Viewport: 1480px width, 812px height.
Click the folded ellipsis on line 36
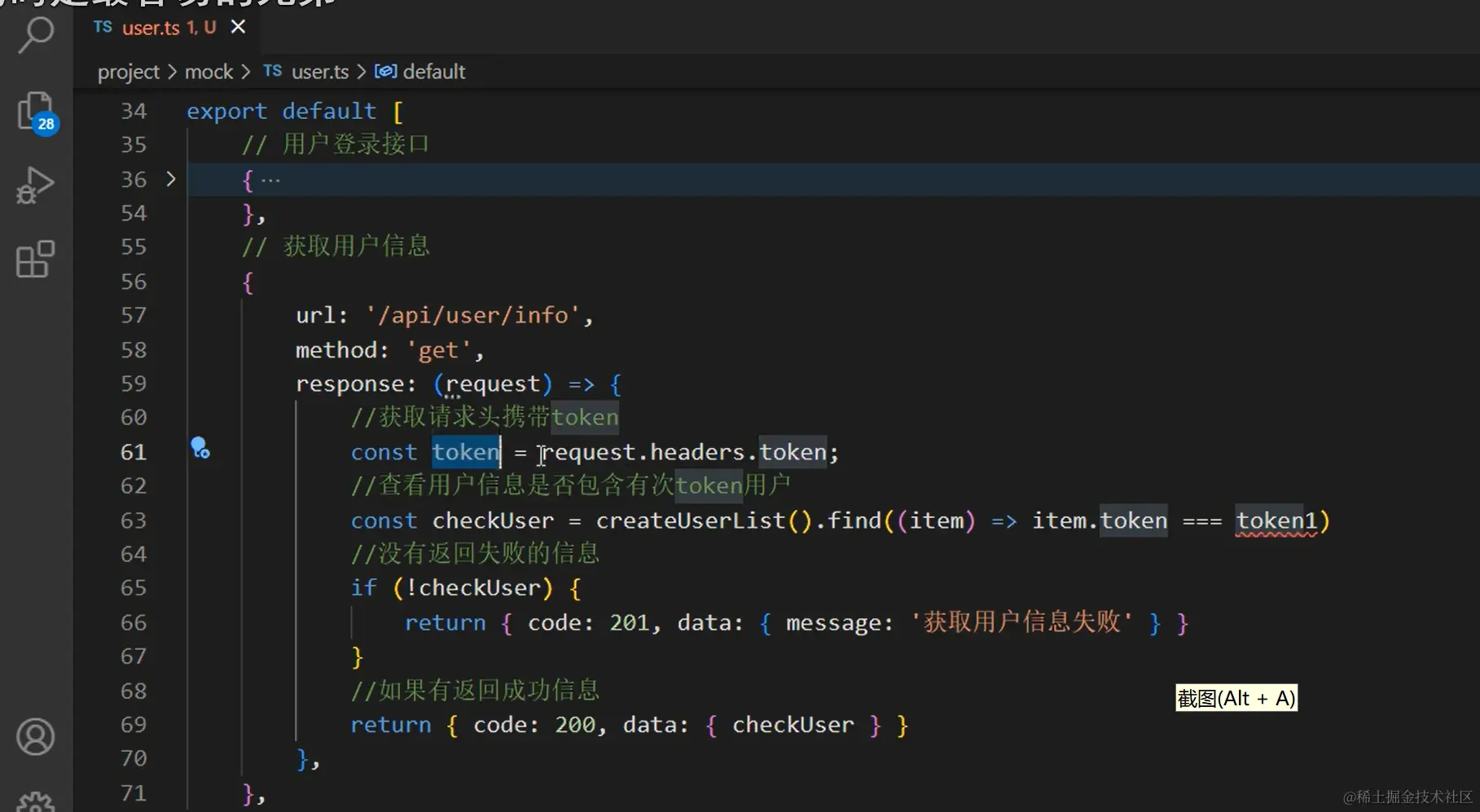tap(270, 180)
